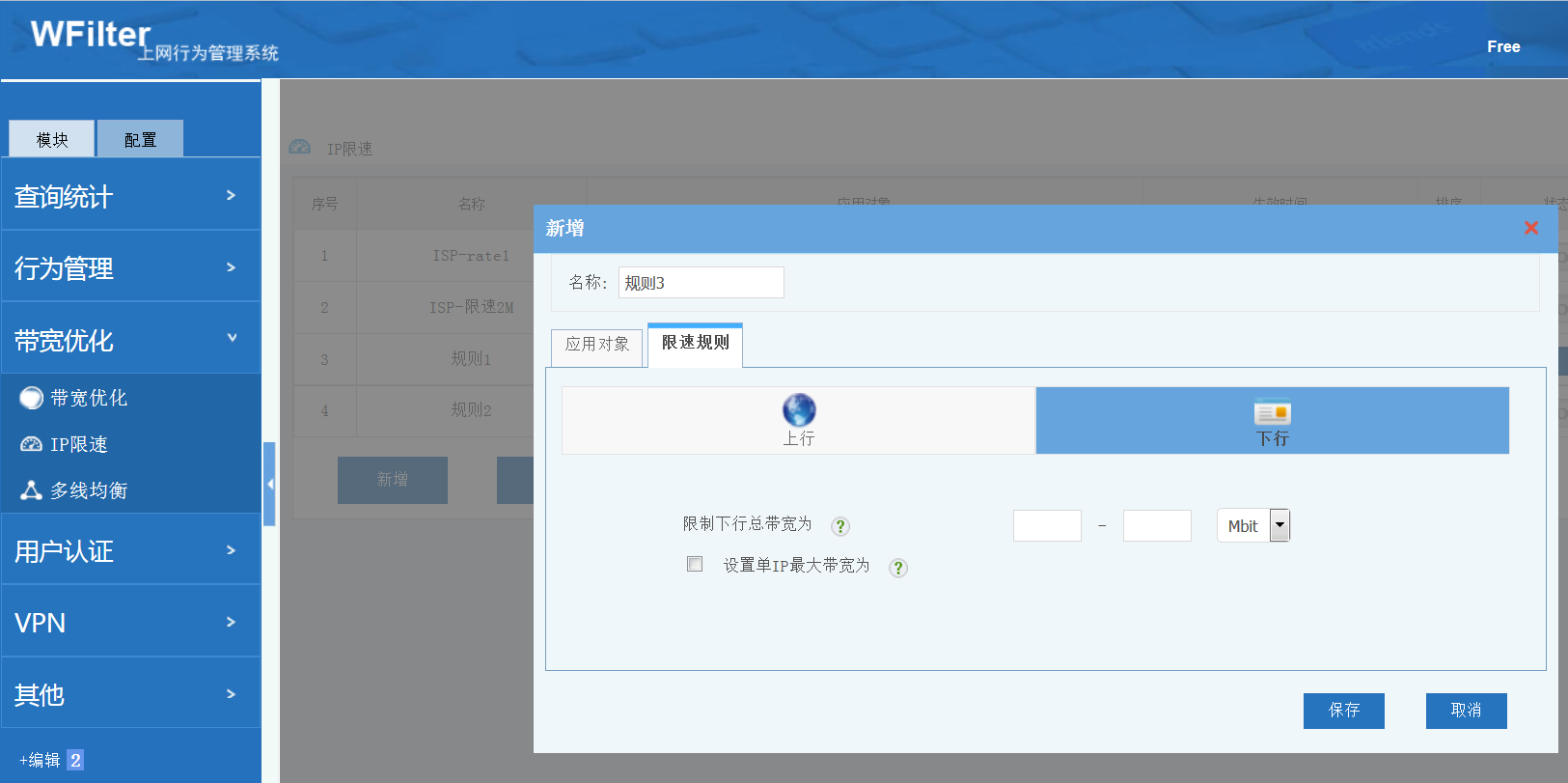Click the 保存 button
Viewport: 1568px width, 783px height.
click(1343, 711)
